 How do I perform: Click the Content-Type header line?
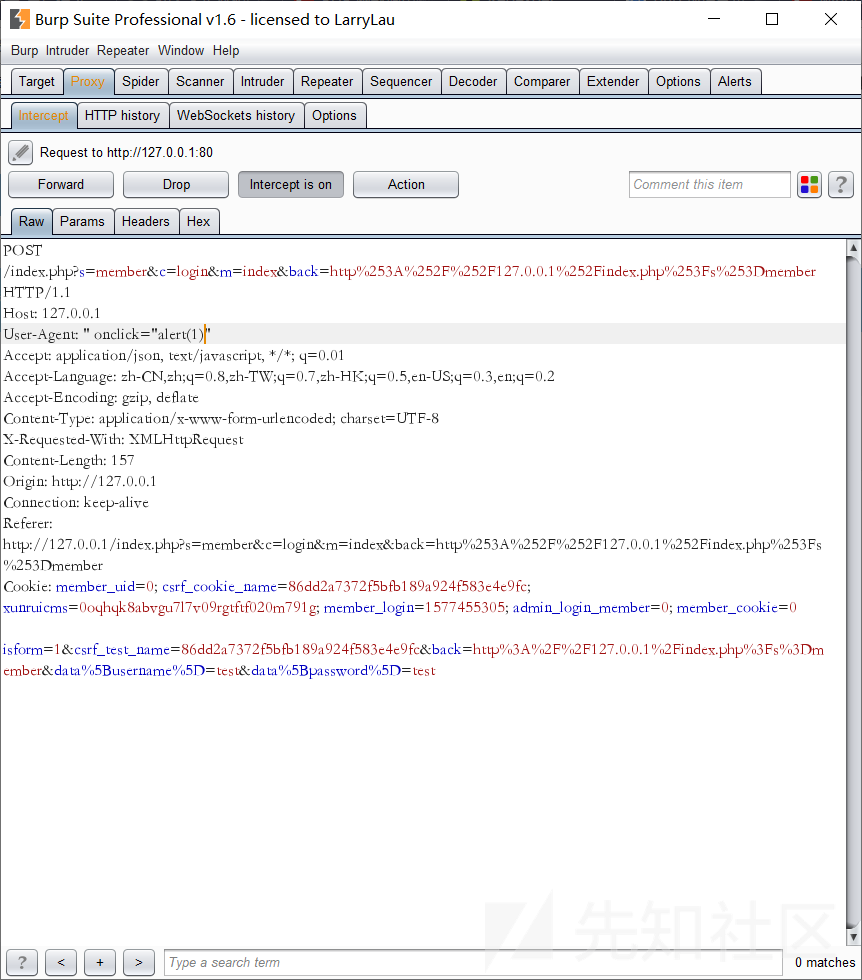point(221,418)
